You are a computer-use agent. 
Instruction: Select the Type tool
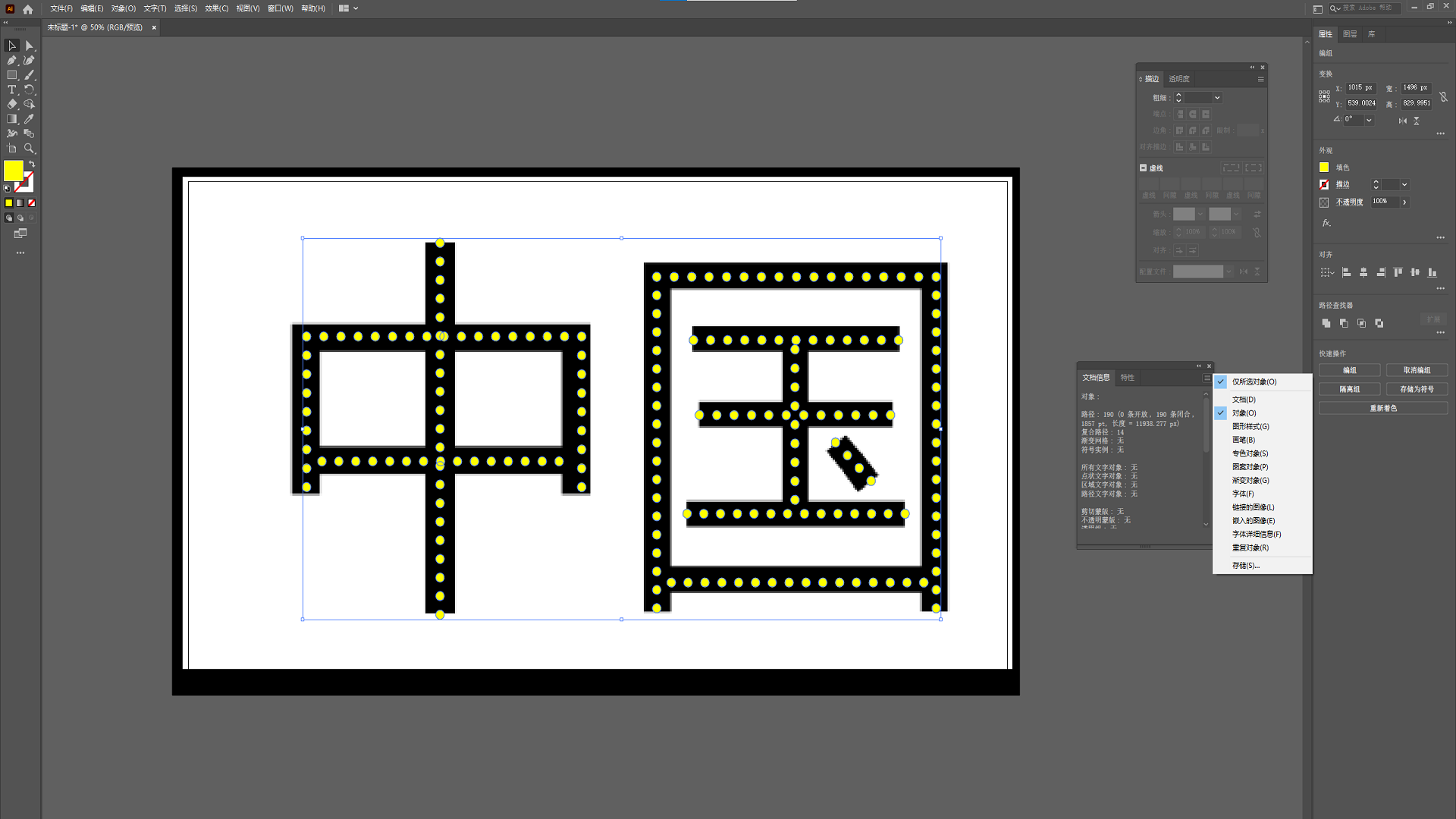click(12, 89)
